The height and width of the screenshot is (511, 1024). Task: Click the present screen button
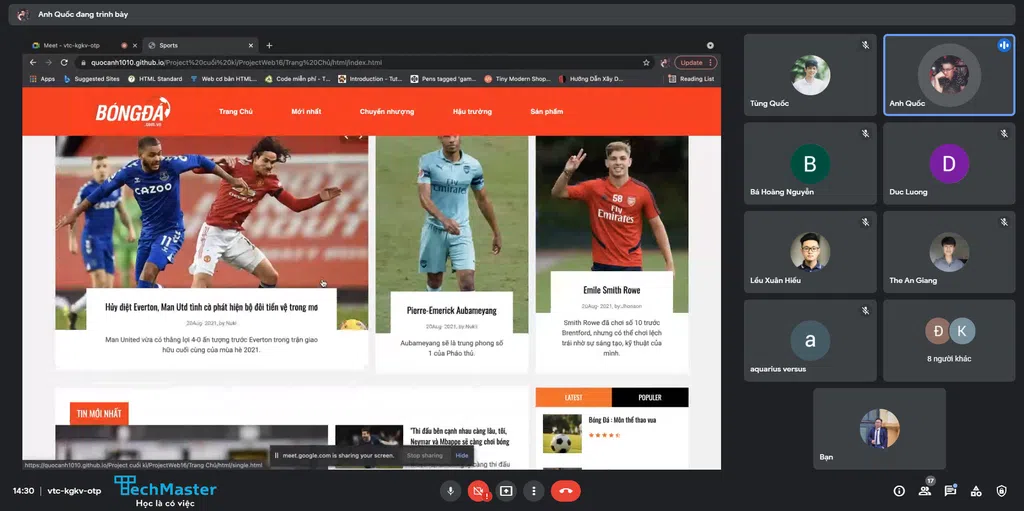click(506, 490)
